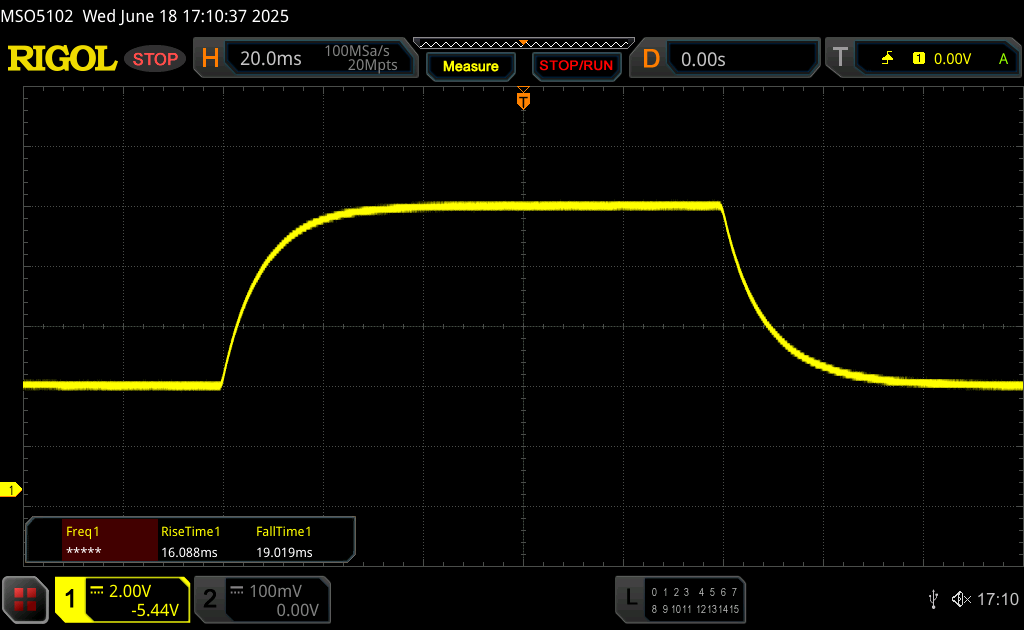Click the waveform memory position bar
This screenshot has width=1024, height=630.
click(523, 43)
